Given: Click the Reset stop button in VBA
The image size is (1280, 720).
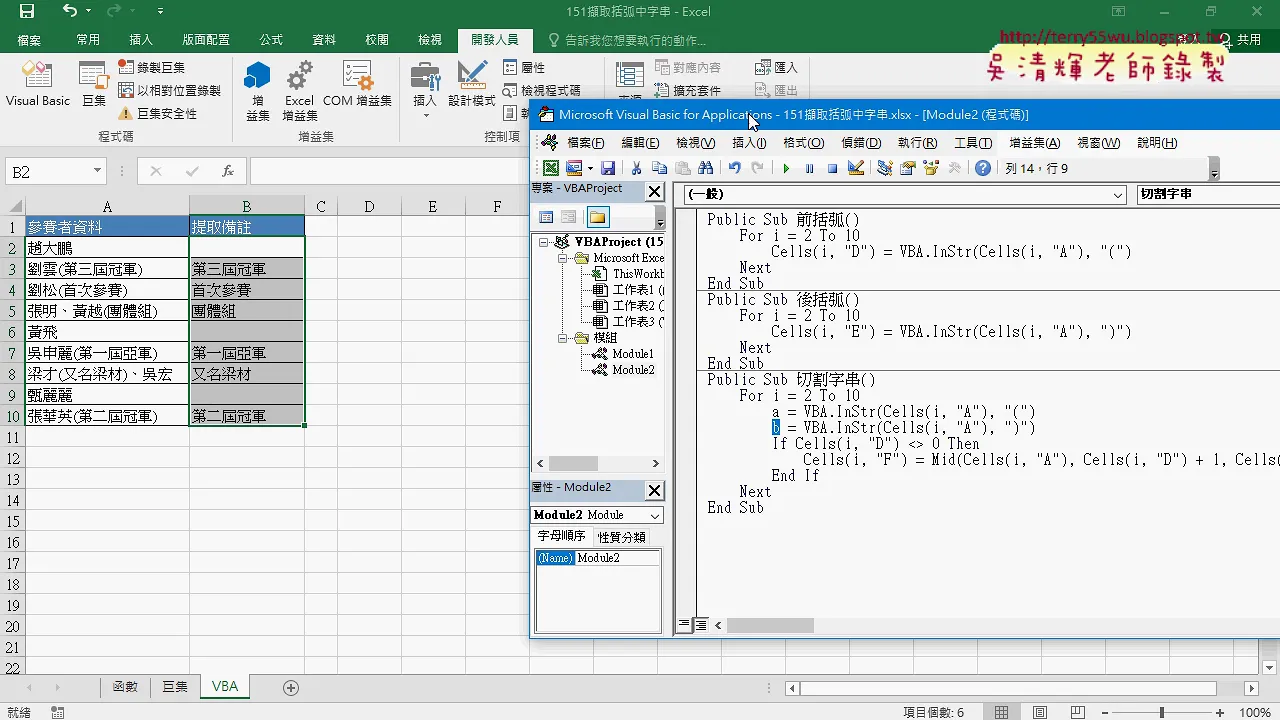Looking at the screenshot, I should 832,168.
